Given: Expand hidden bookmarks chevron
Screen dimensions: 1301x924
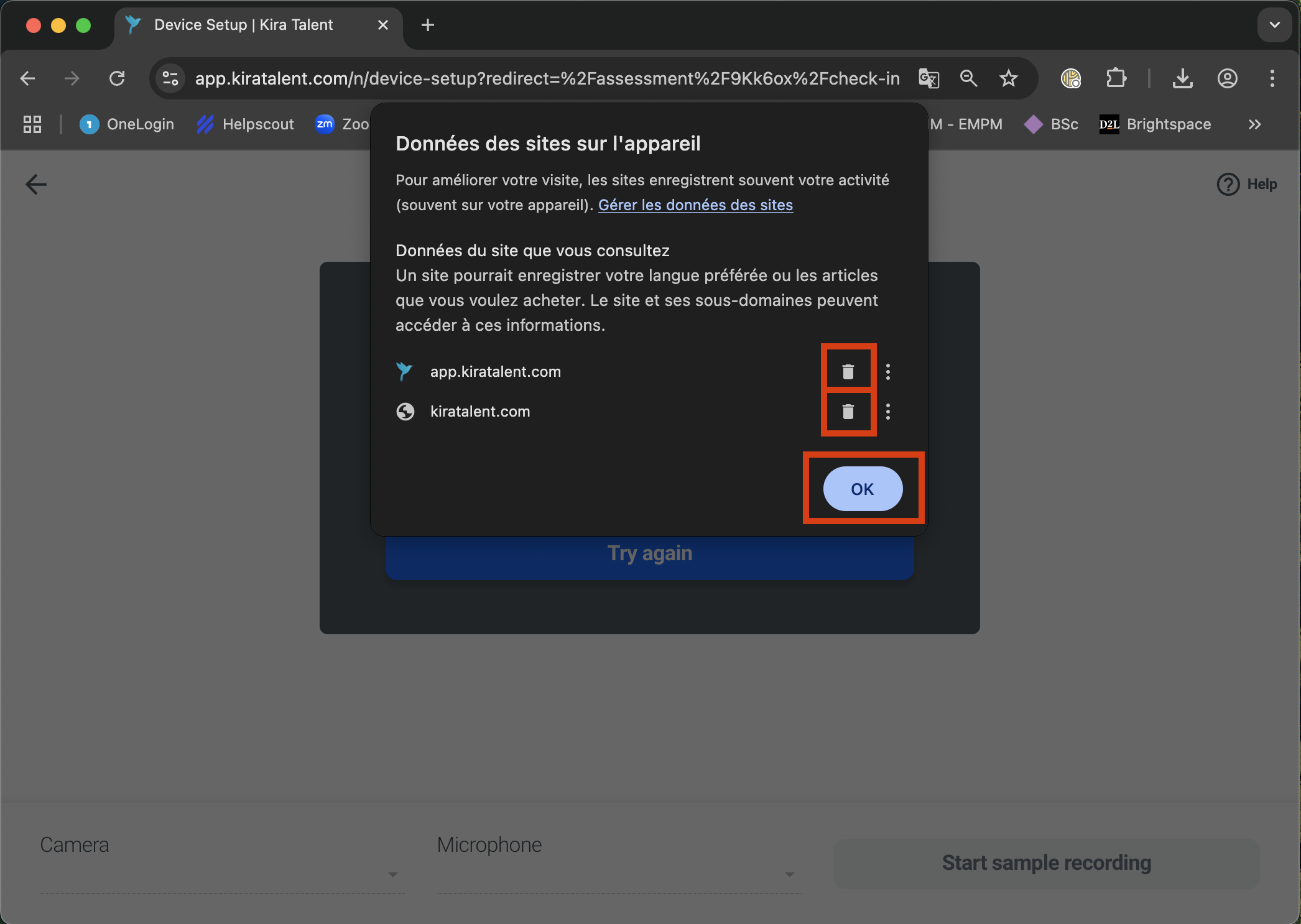Looking at the screenshot, I should tap(1254, 124).
